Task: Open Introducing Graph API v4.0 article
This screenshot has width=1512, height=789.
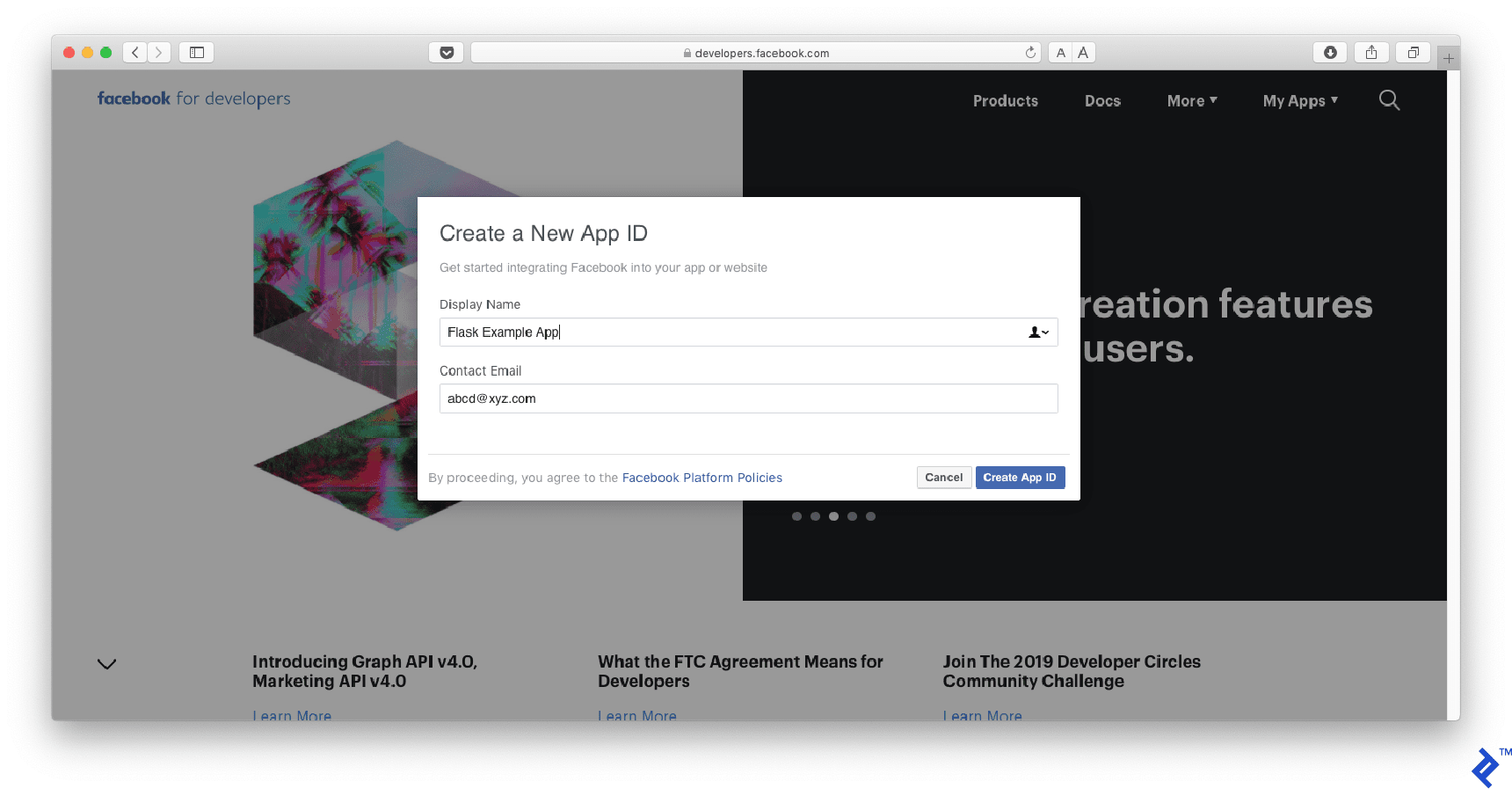Action: pos(365,671)
